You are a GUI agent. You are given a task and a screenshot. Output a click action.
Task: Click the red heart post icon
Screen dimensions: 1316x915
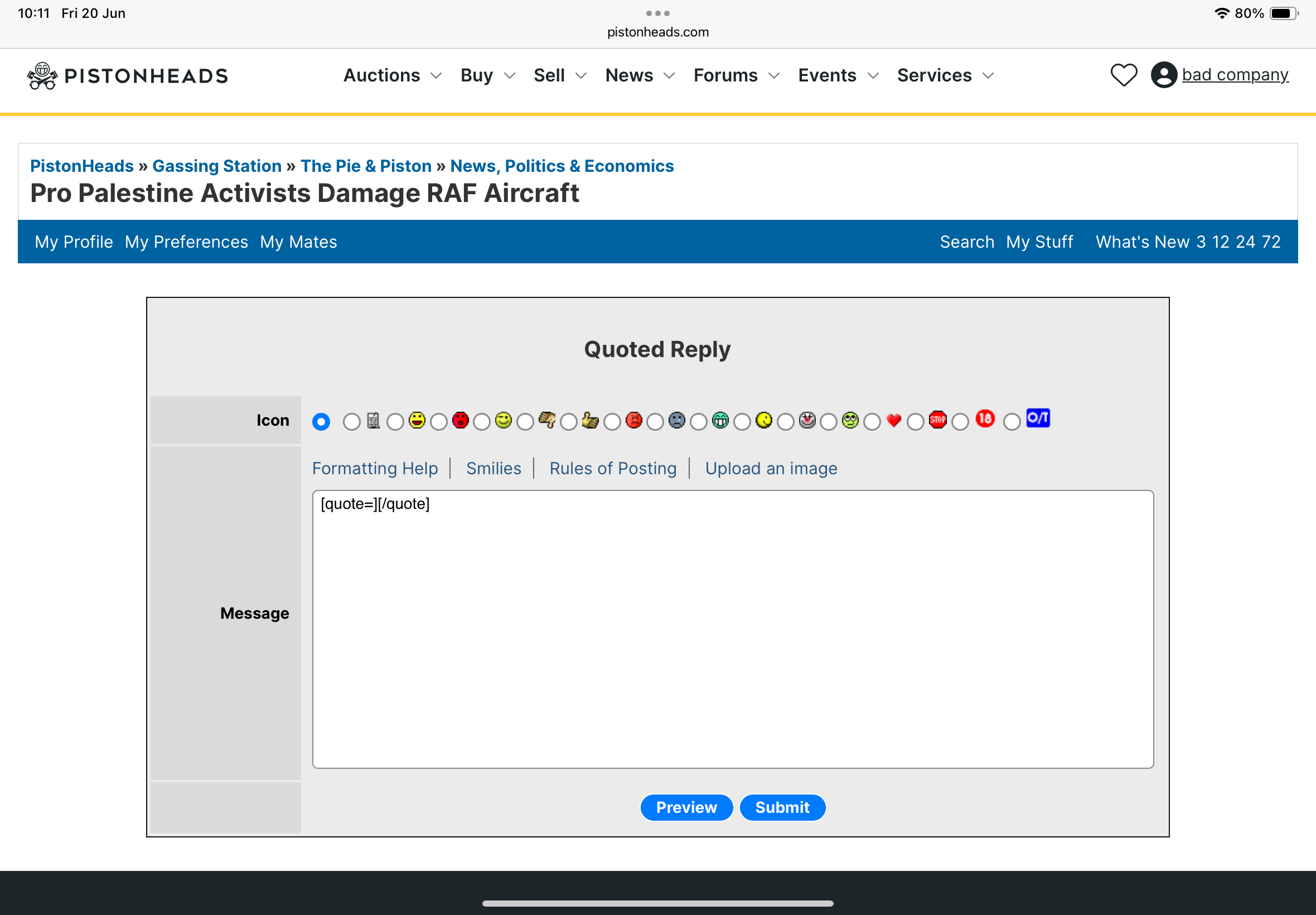893,420
